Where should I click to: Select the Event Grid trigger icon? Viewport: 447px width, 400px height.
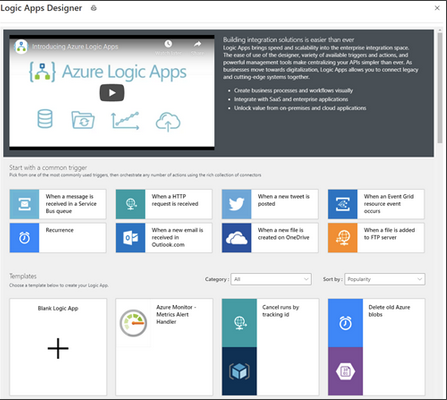[x=342, y=204]
